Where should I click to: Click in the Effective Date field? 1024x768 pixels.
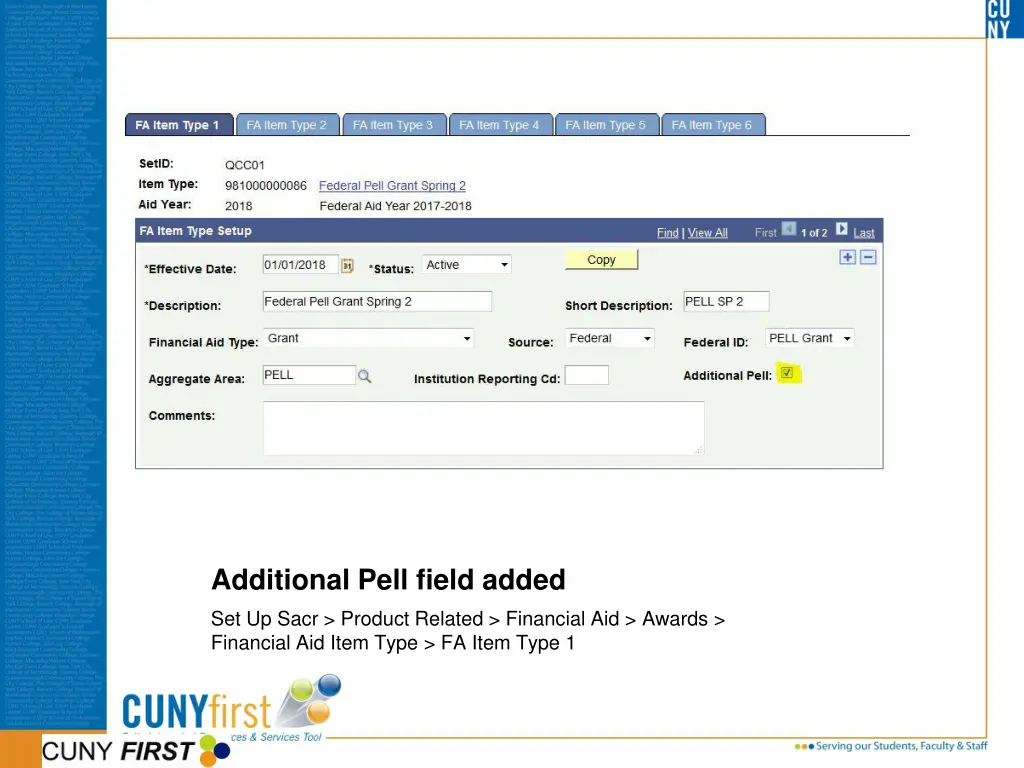point(300,264)
